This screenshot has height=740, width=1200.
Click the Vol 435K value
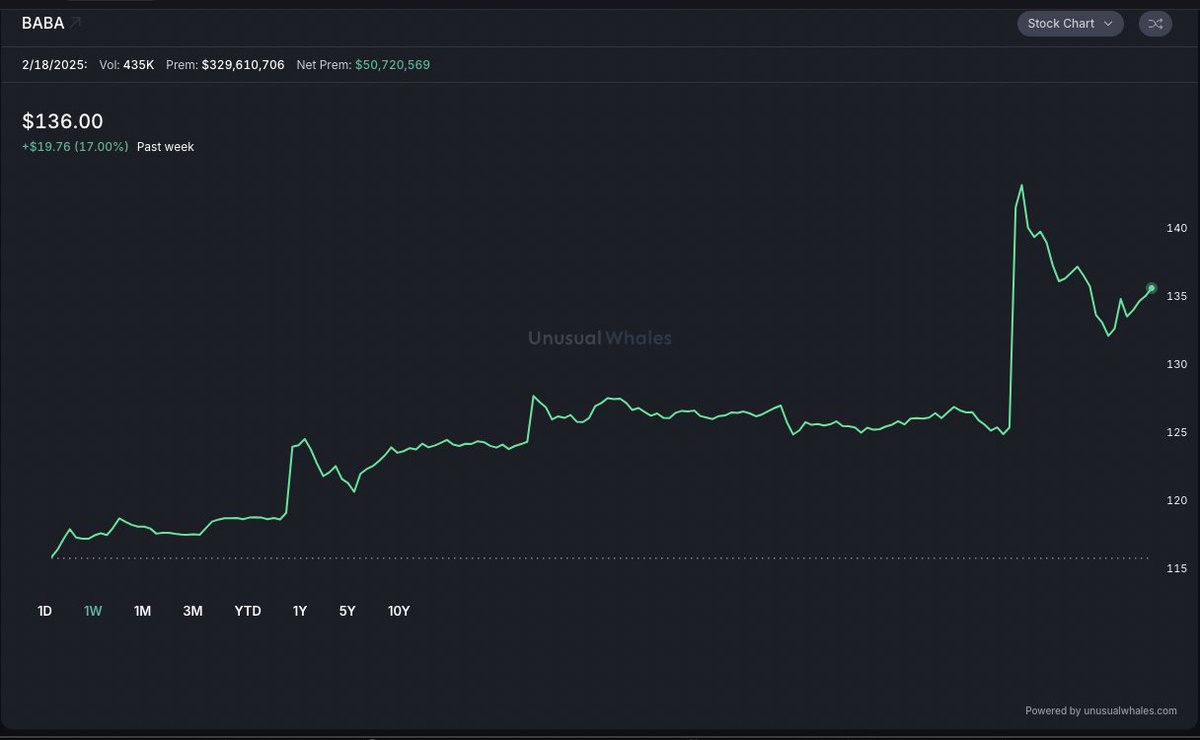(139, 65)
